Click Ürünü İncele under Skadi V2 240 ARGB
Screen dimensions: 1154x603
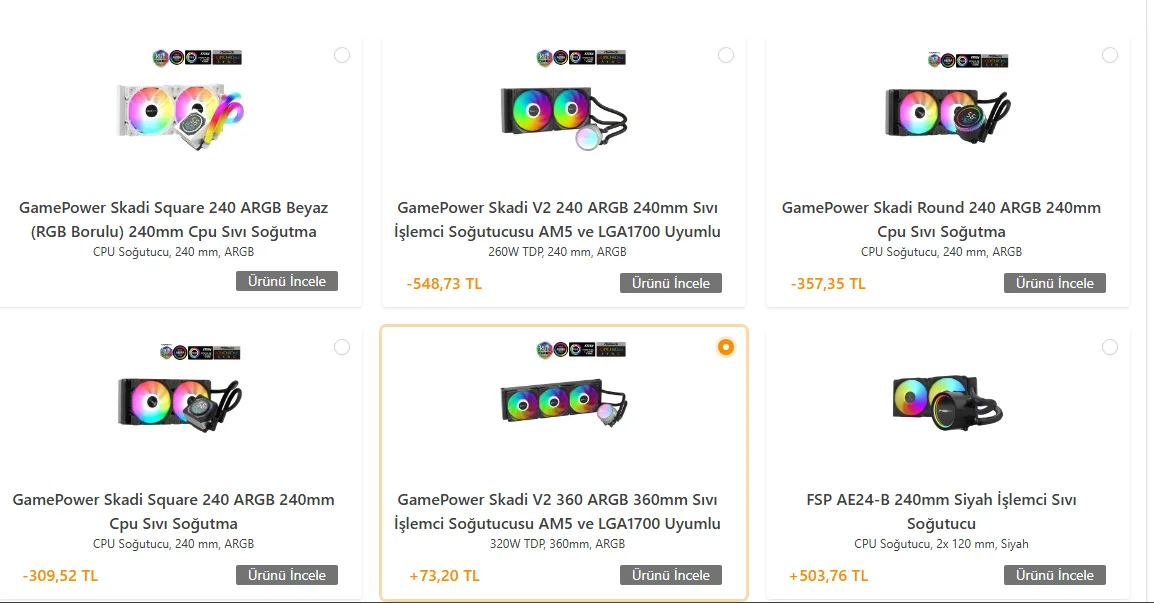click(671, 283)
